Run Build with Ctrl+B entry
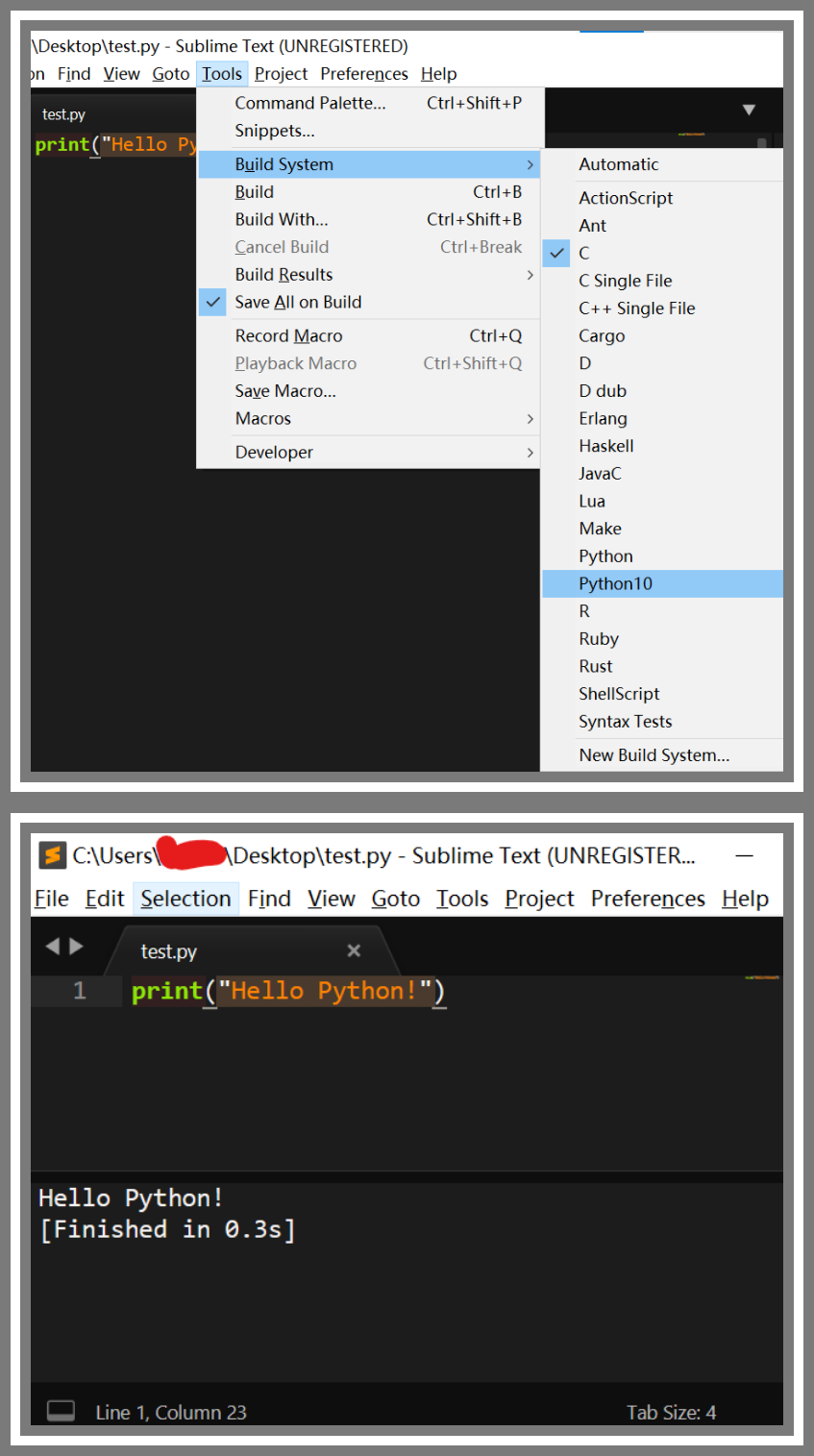The height and width of the screenshot is (1456, 814). 370,192
